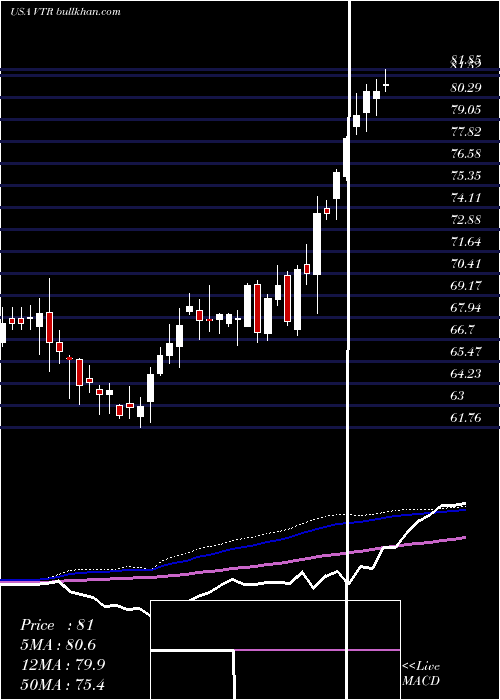This screenshot has height=700, width=500.
Task: Click the tall white candle between 70.41 and 74.11
Action: pyautogui.click(x=317, y=244)
